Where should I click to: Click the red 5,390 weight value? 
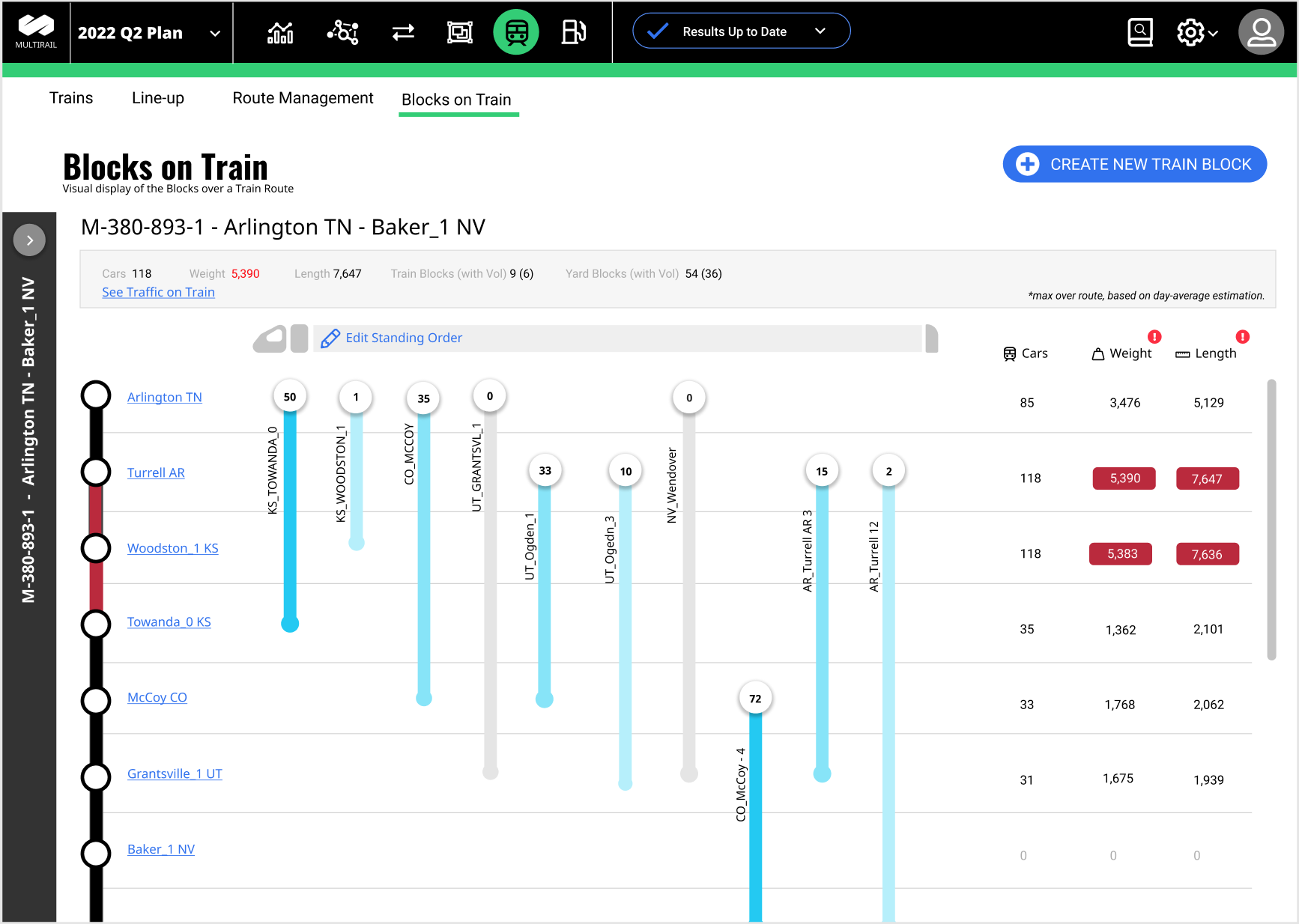pos(1124,478)
